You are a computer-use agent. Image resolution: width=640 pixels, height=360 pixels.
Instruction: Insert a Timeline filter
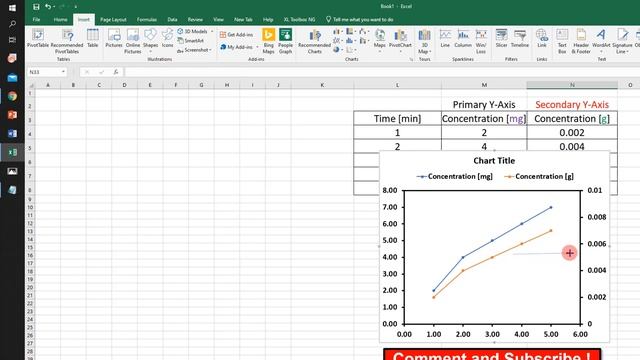pyautogui.click(x=520, y=38)
